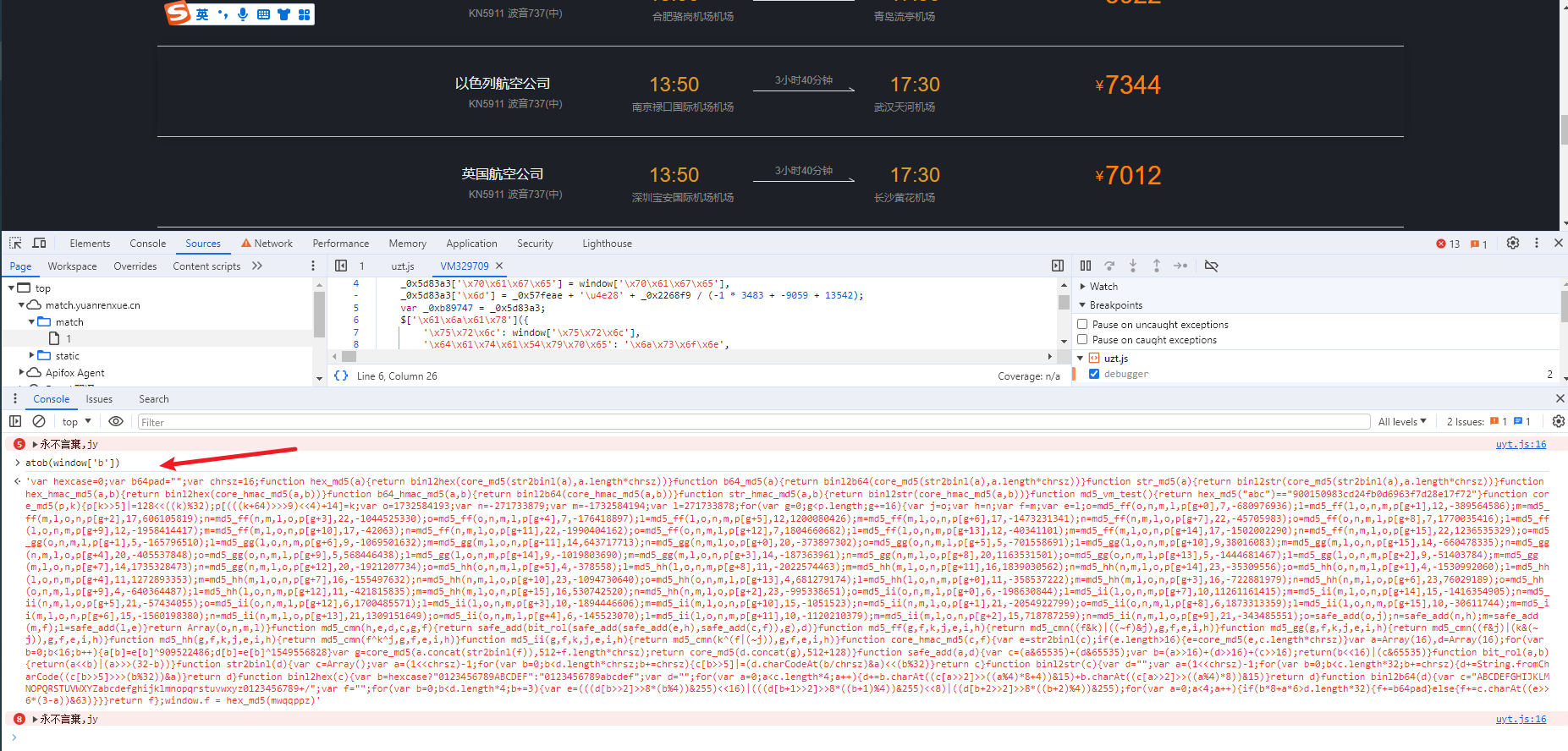Collapse the top frame tree node
This screenshot has height=751, width=1568.
11,288
